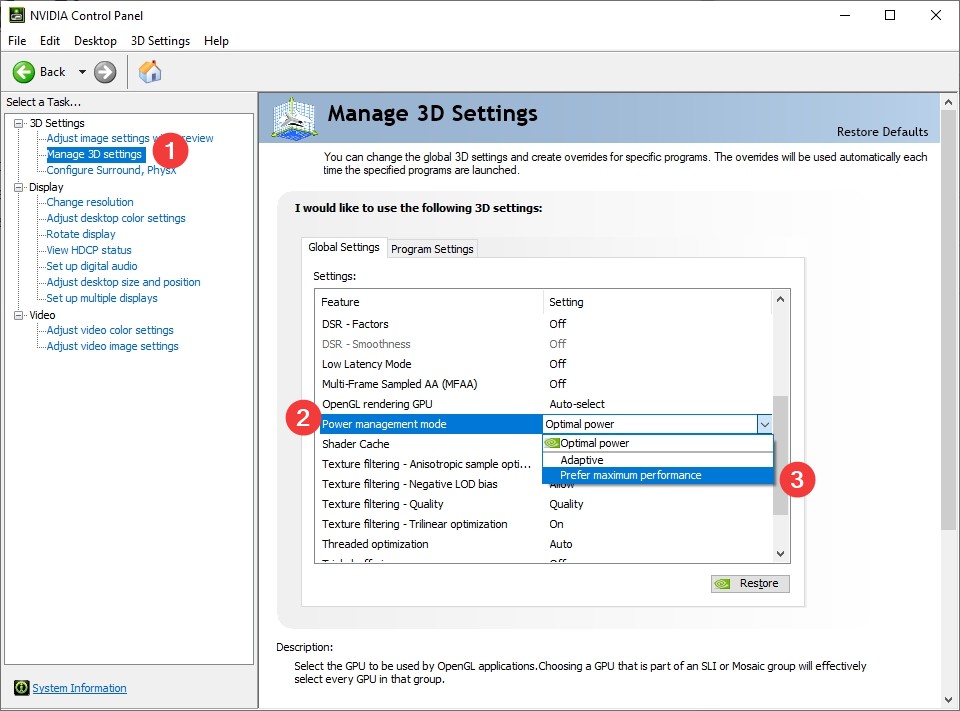Collapse the 3D Settings tree node
Viewport: 960px width, 711px height.
[x=19, y=123]
